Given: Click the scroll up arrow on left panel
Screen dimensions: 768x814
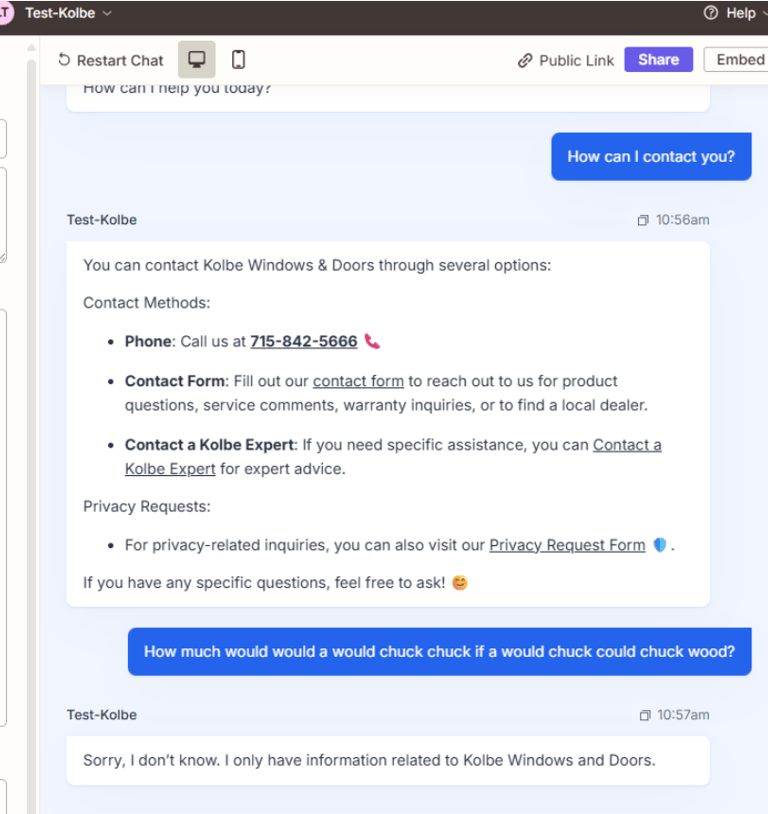Looking at the screenshot, I should [x=31, y=48].
